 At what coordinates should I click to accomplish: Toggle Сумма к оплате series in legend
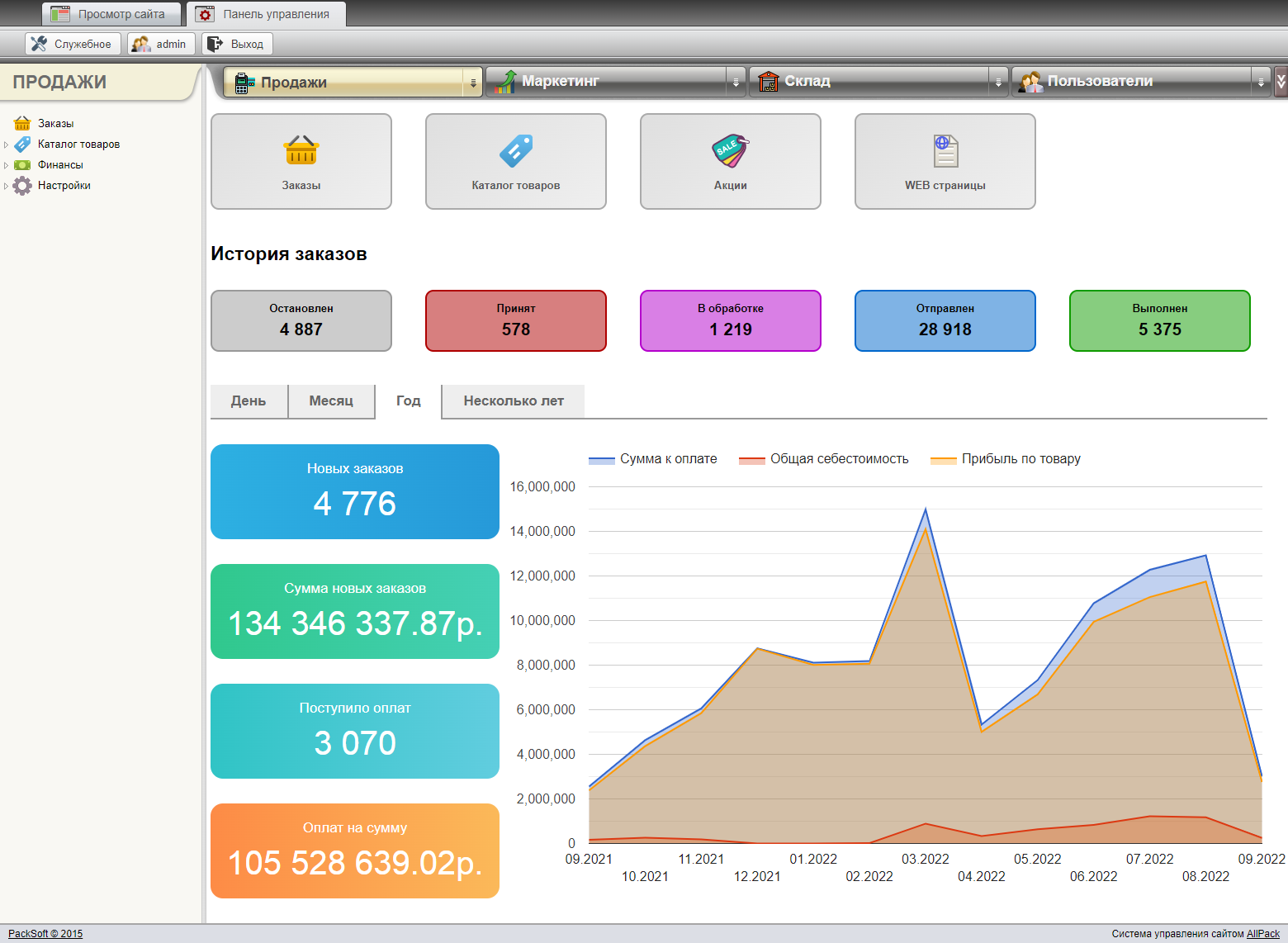click(x=652, y=459)
